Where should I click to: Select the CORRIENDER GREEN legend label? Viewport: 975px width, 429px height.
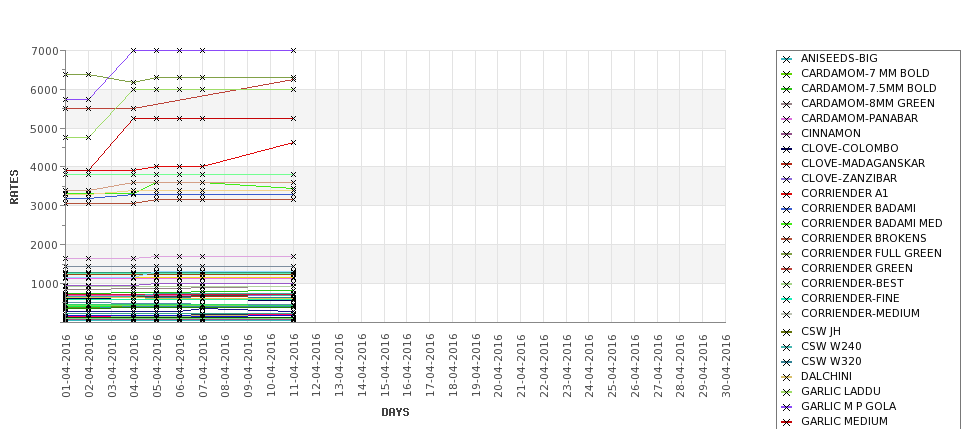857,268
